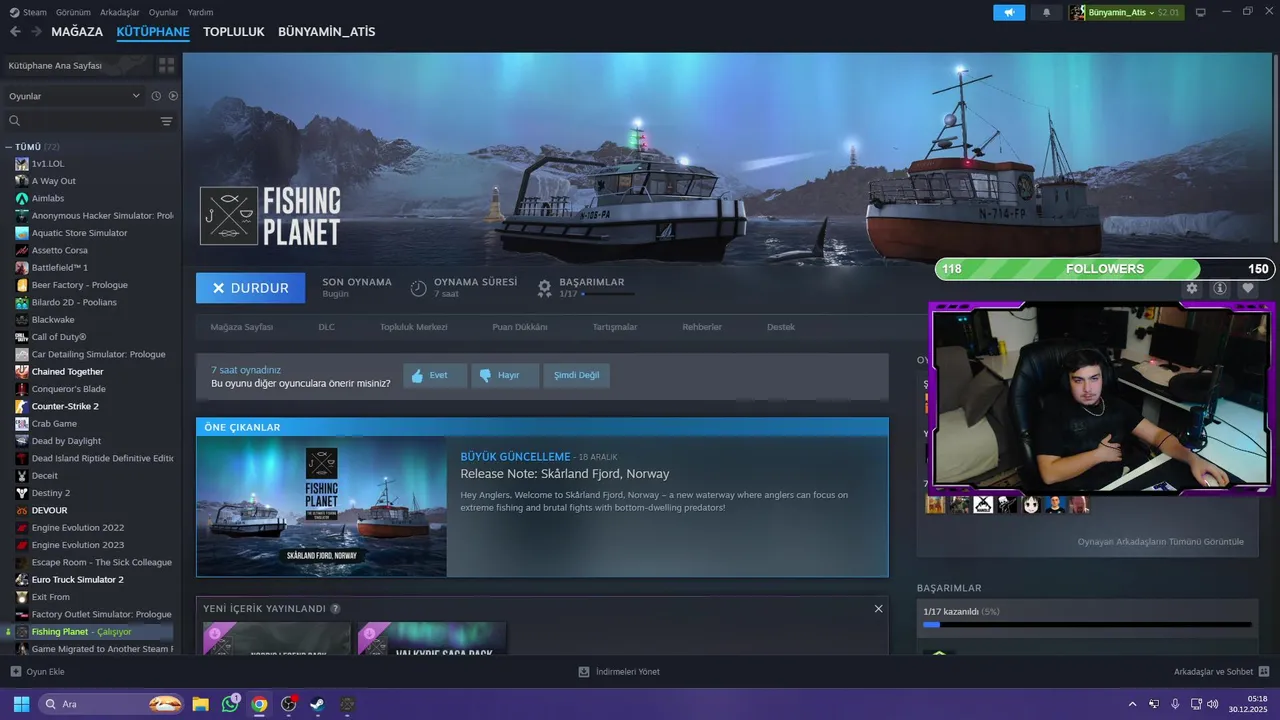Viewport: 1280px width, 720px height.
Task: Open Steam from the taskbar
Action: [x=317, y=704]
